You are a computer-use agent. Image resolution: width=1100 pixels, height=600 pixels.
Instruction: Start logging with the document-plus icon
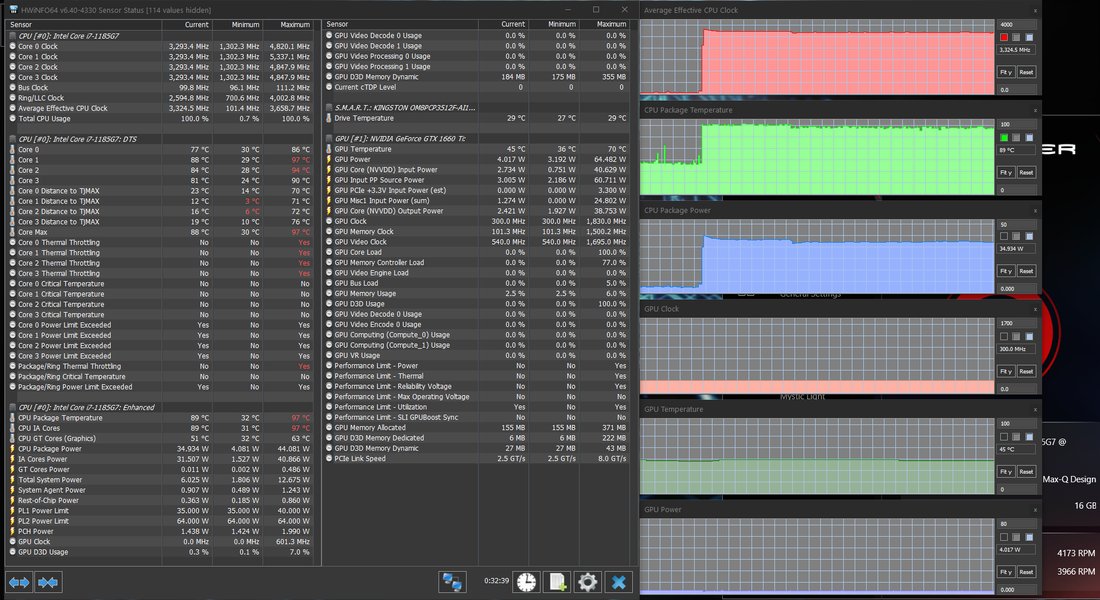[557, 582]
